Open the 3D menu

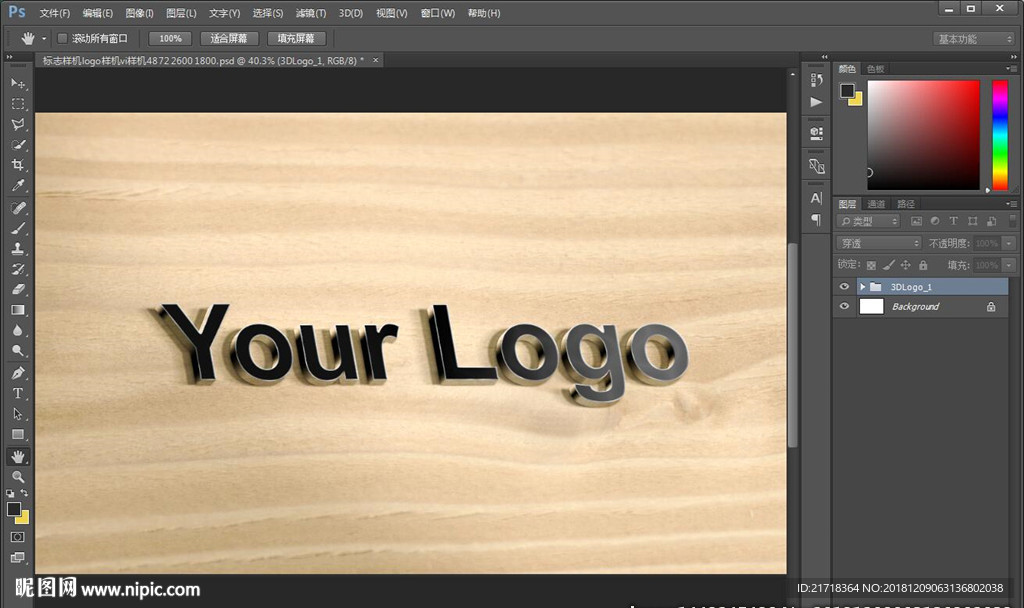click(x=351, y=13)
